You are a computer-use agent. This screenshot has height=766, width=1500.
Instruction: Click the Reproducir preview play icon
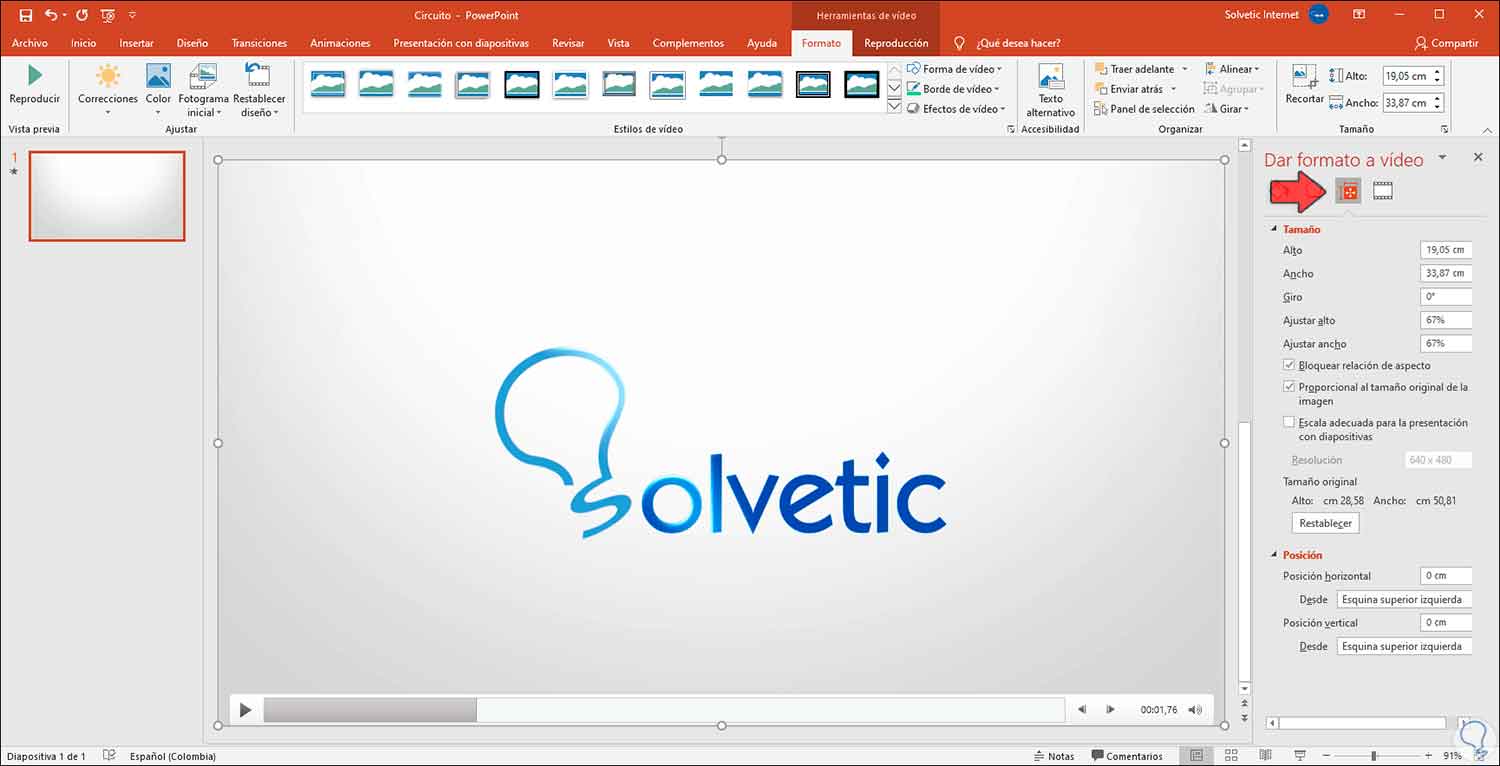pyautogui.click(x=35, y=75)
